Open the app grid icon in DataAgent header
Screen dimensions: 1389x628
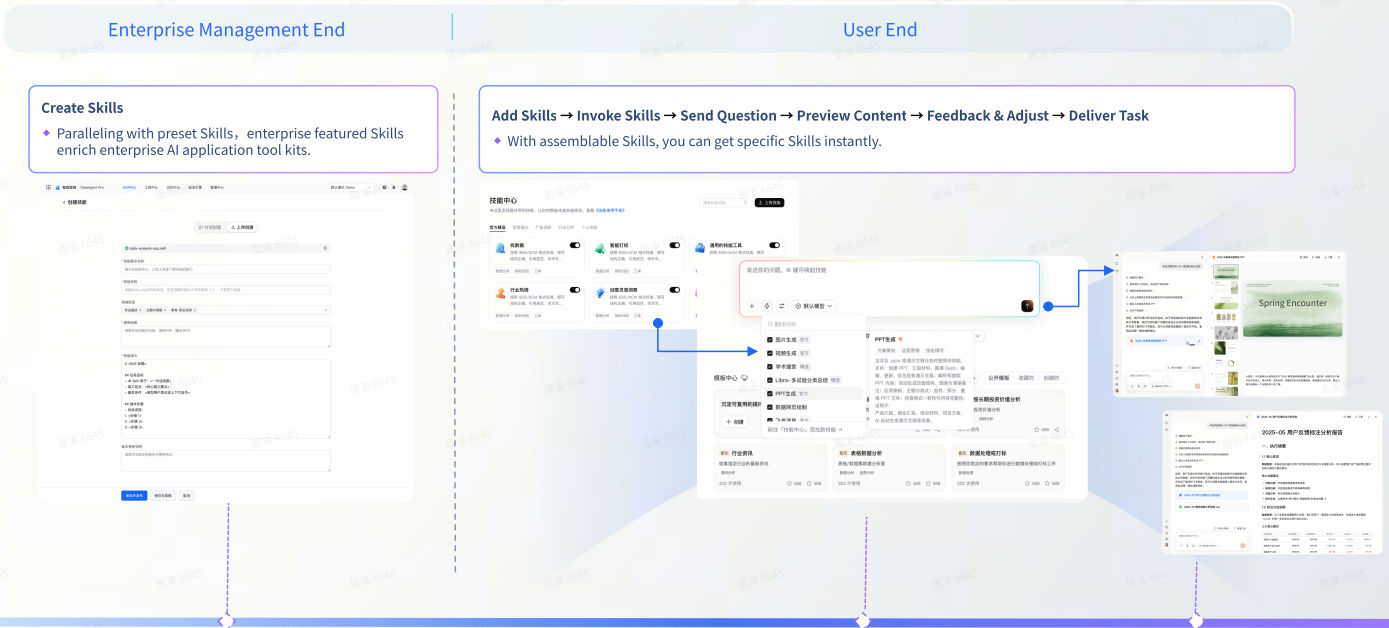click(x=48, y=187)
